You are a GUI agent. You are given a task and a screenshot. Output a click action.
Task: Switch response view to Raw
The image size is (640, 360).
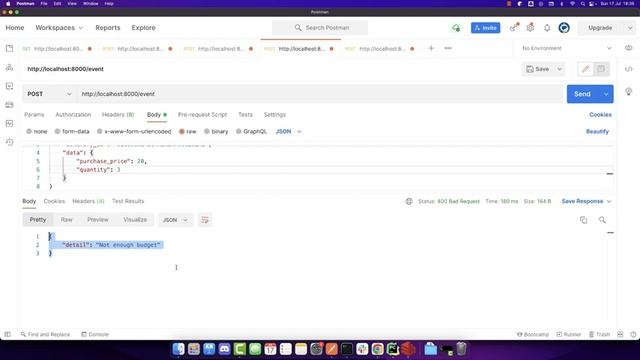point(67,220)
